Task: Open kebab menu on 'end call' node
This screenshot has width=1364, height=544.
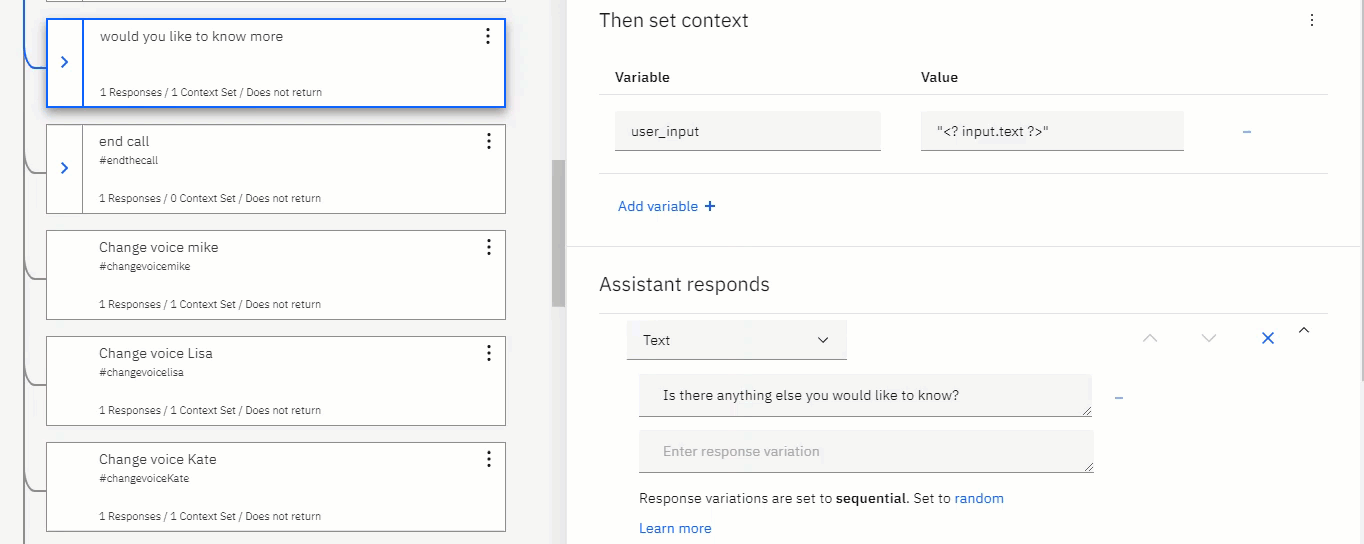Action: click(488, 141)
